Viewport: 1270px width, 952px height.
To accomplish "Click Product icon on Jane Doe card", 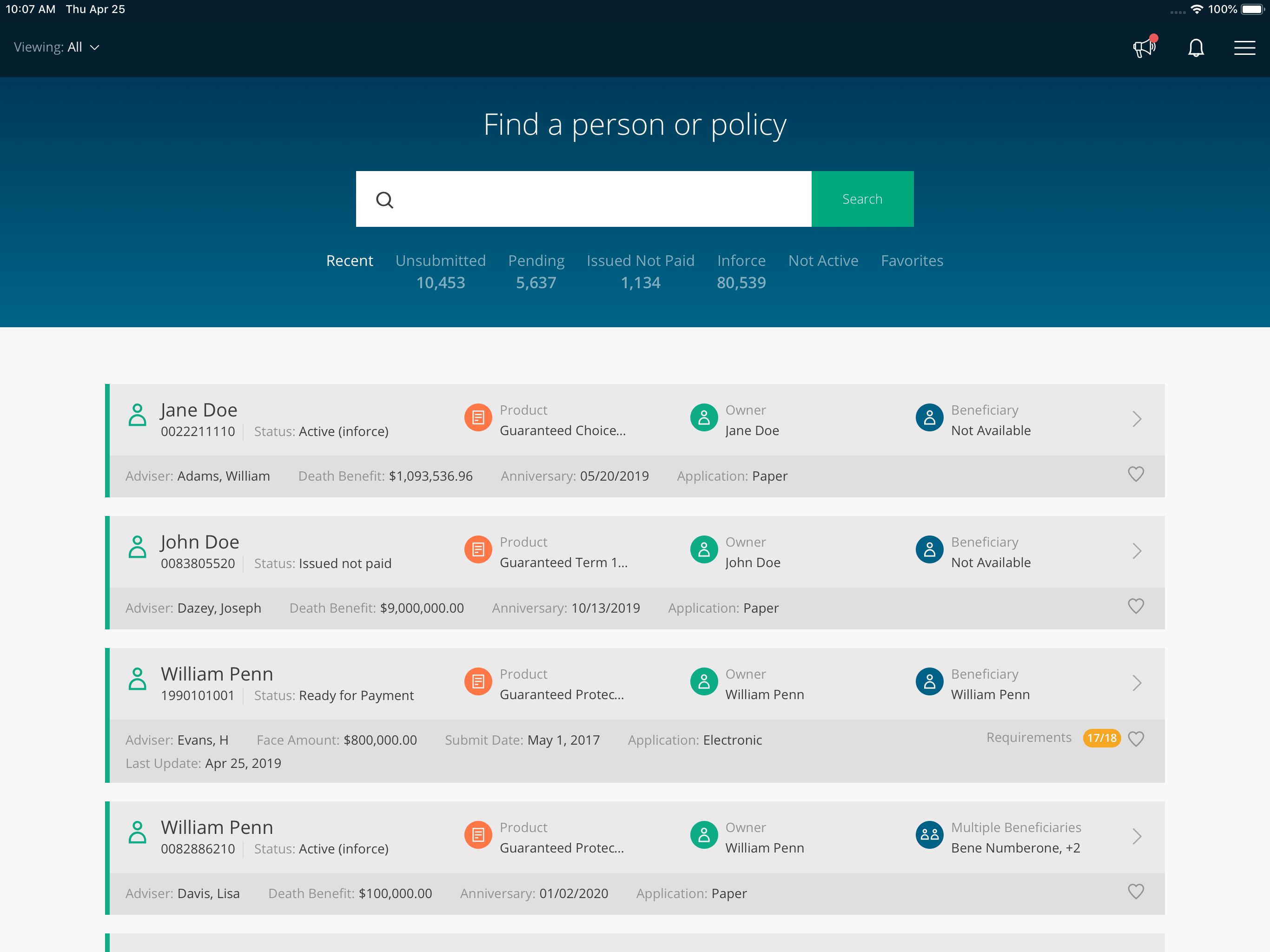I will point(478,418).
